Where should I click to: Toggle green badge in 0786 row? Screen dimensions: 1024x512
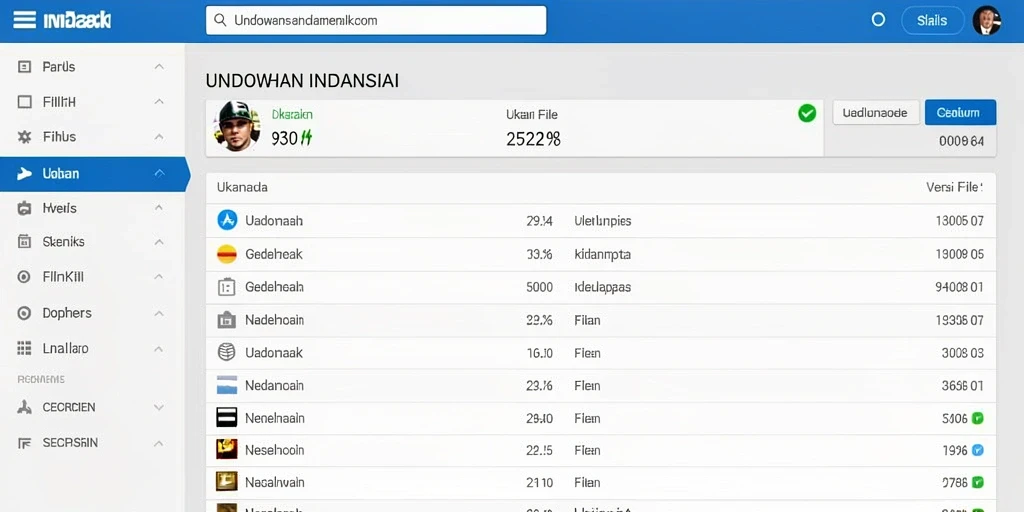click(x=978, y=483)
